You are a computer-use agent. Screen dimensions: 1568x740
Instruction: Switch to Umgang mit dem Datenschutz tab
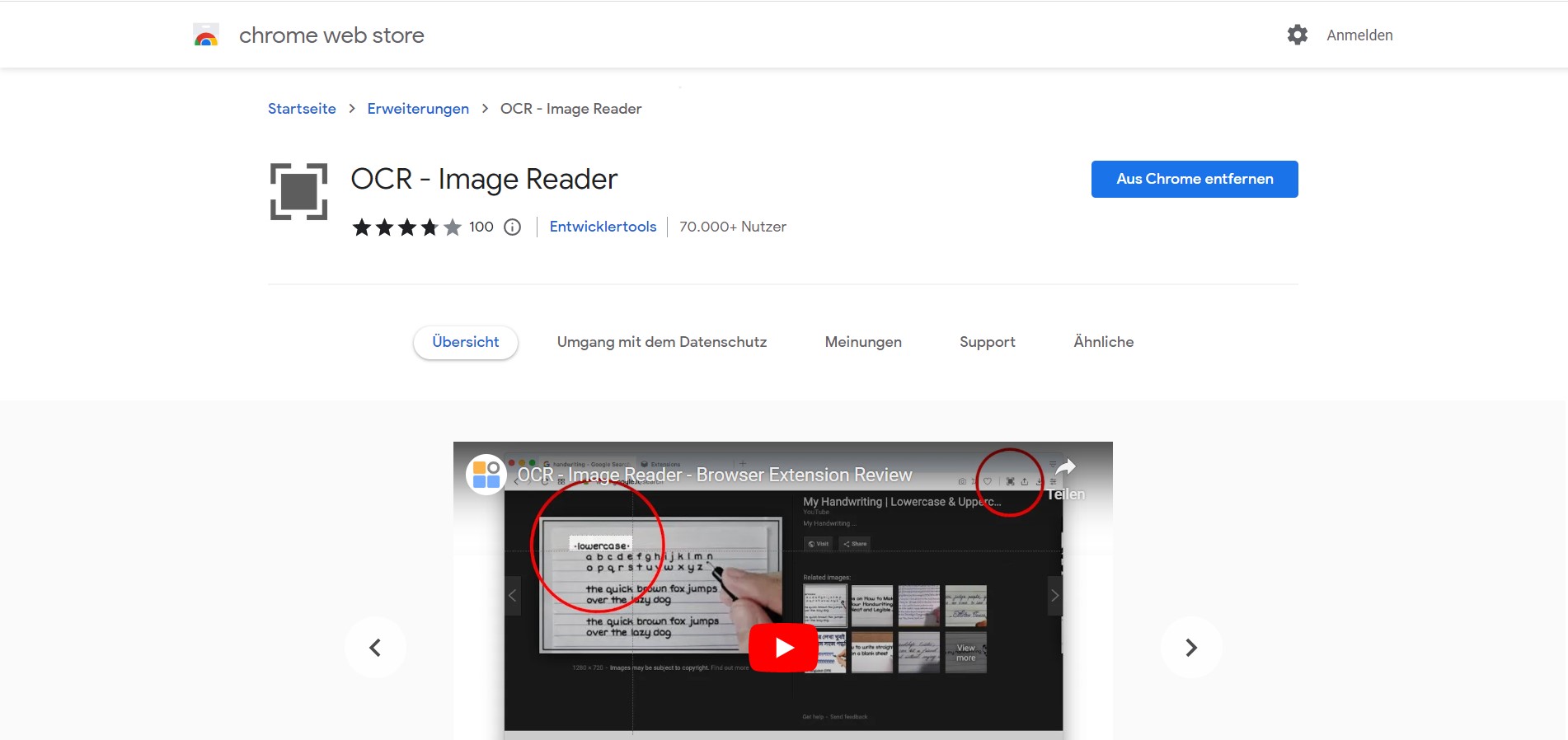661,342
